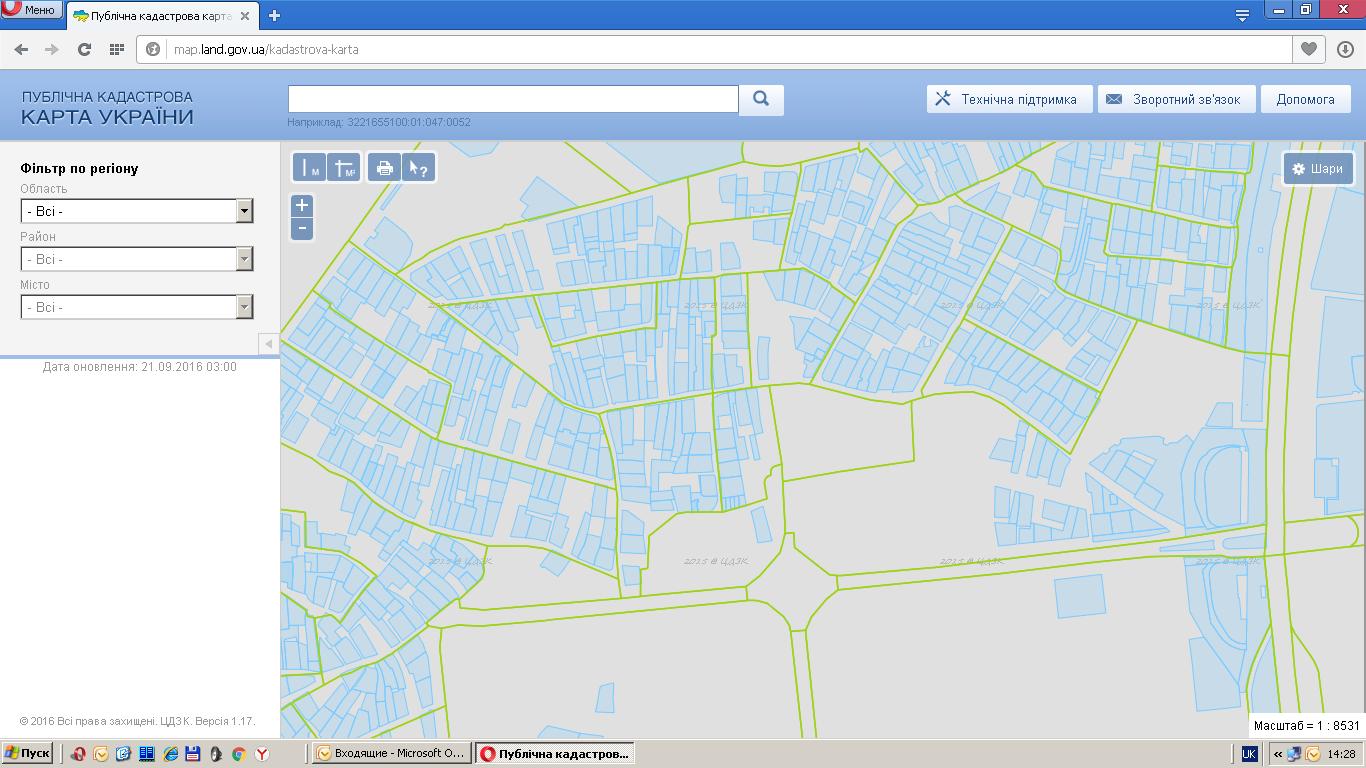Open the Шари layers panel
The image size is (1366, 768).
(x=1318, y=169)
